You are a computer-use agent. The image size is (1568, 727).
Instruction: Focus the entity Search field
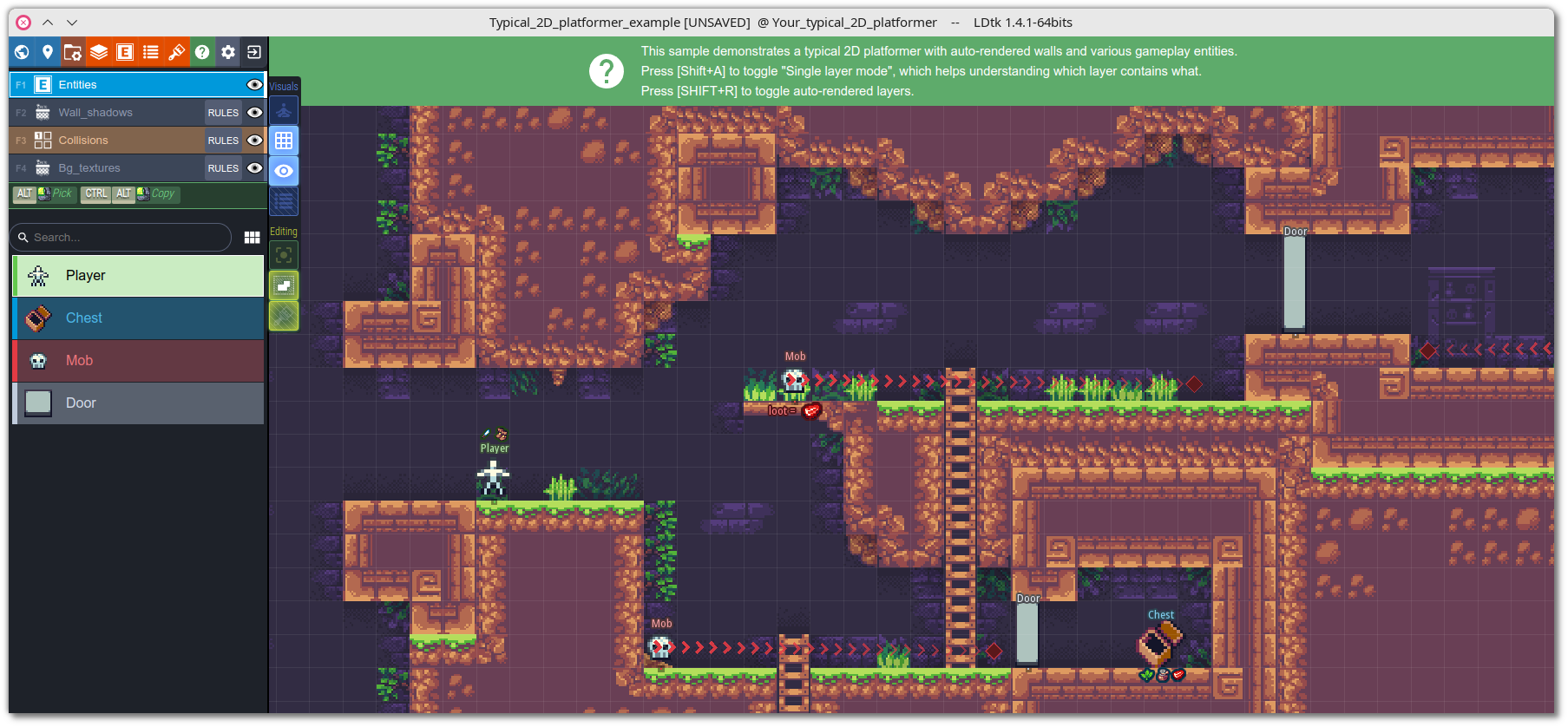tap(121, 238)
